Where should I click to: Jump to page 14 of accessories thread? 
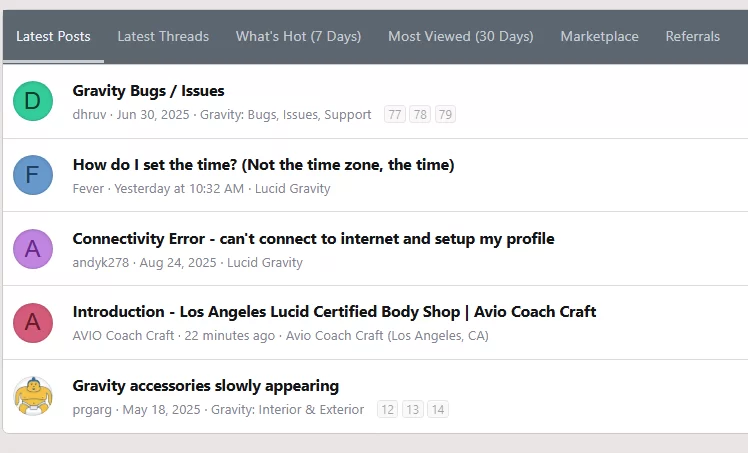pos(438,410)
